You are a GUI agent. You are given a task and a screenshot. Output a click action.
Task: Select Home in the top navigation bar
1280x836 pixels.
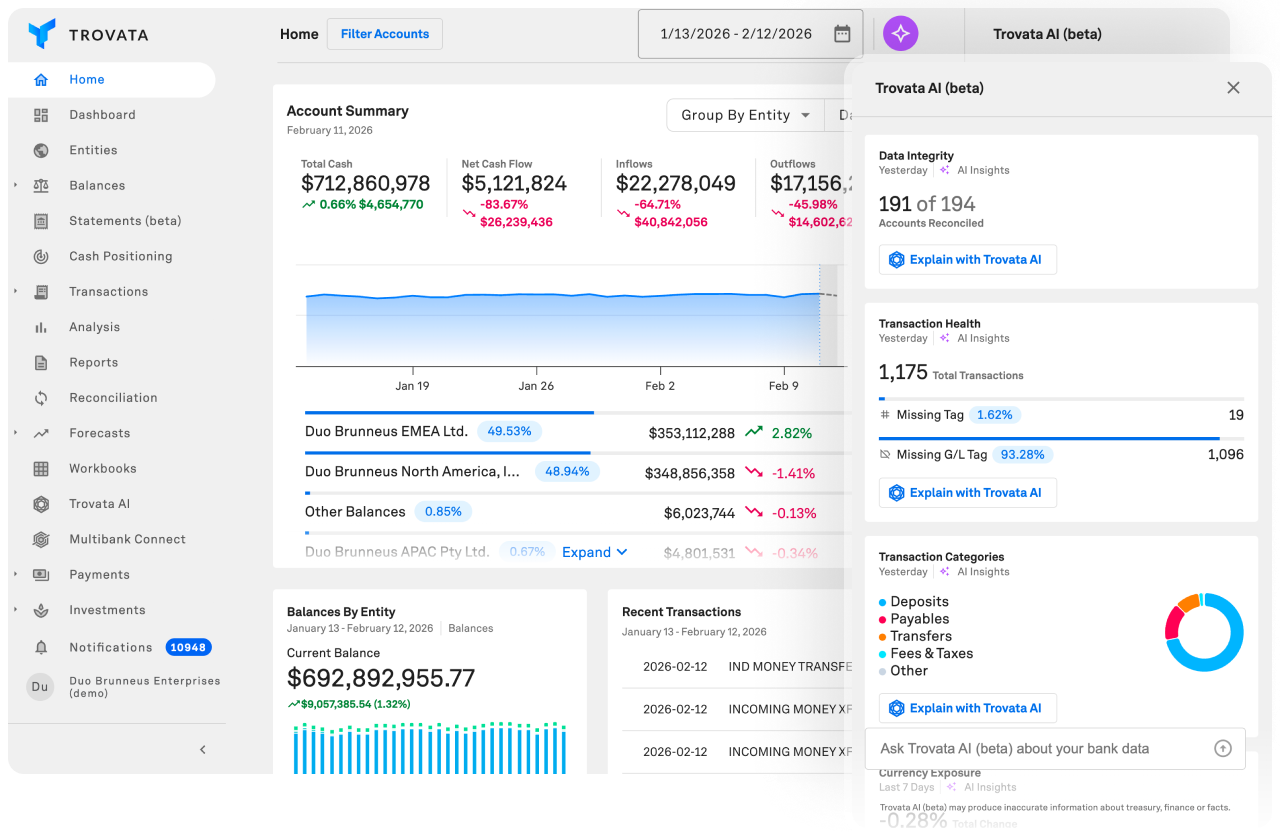(x=299, y=33)
